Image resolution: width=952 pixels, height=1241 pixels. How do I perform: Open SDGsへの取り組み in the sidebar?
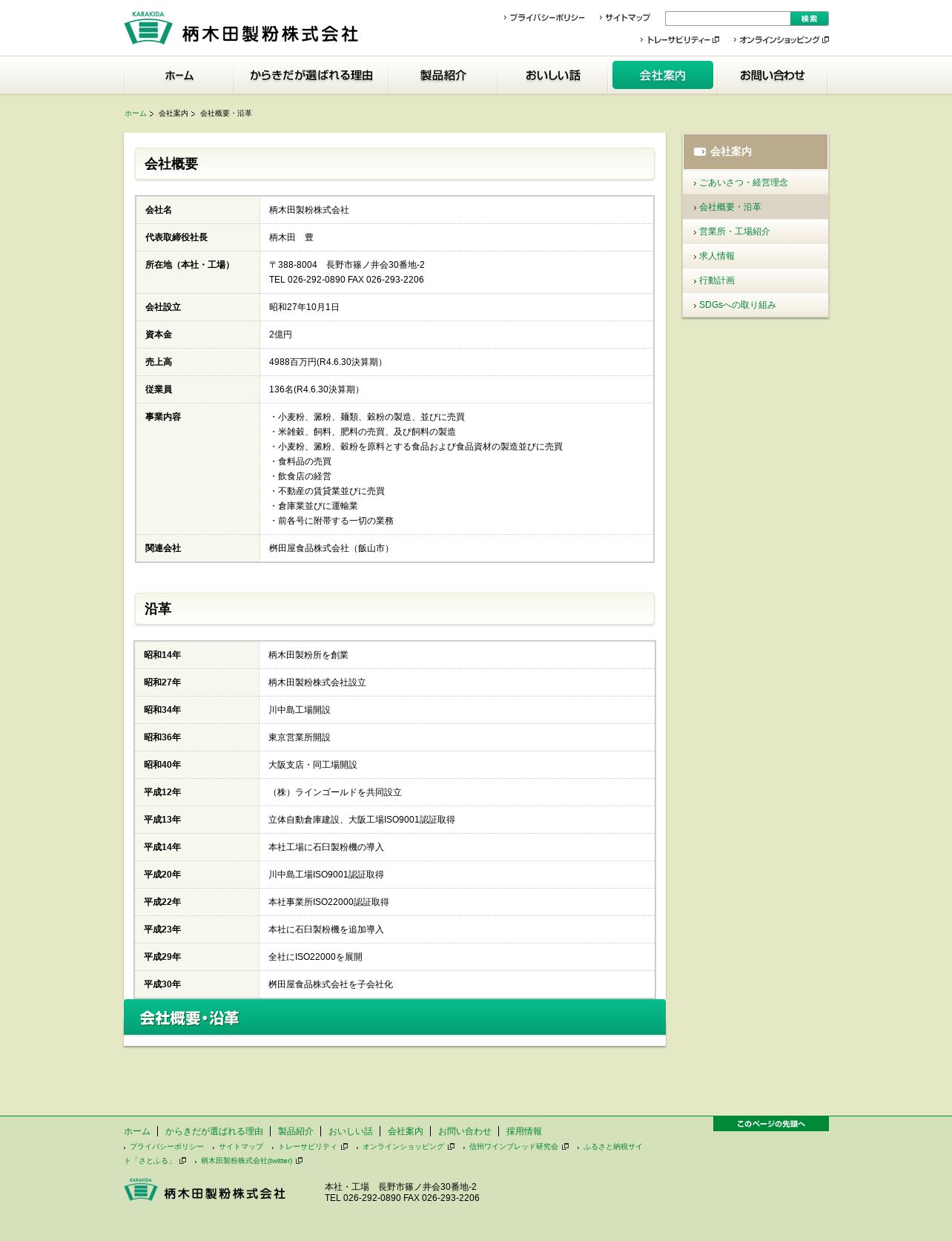coord(756,305)
